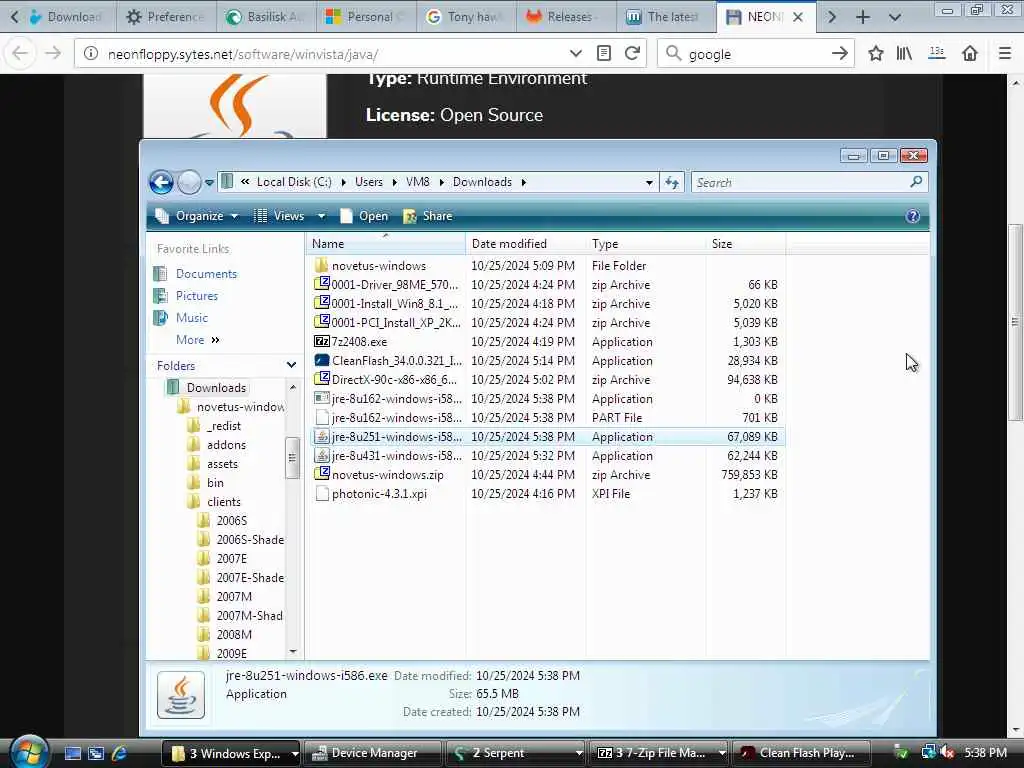This screenshot has width=1024, height=768.
Task: Click the Explorer search magnifier icon
Action: click(x=916, y=182)
